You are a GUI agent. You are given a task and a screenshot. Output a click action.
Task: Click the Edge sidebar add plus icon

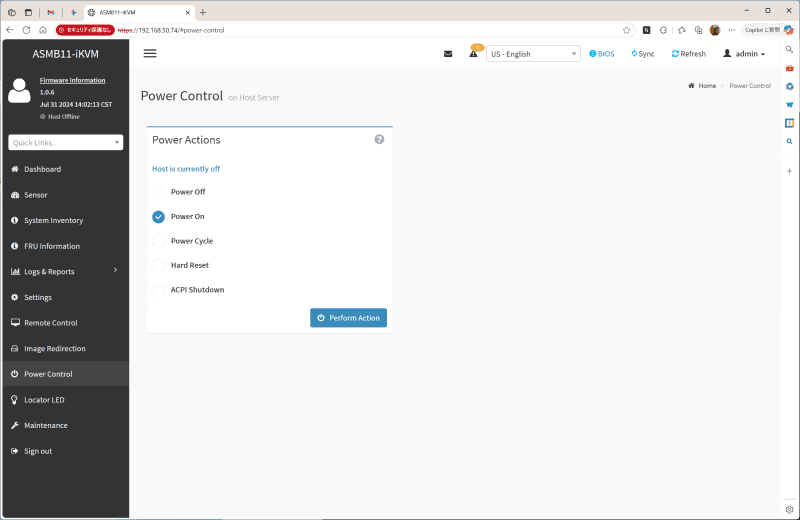pyautogui.click(x=789, y=171)
